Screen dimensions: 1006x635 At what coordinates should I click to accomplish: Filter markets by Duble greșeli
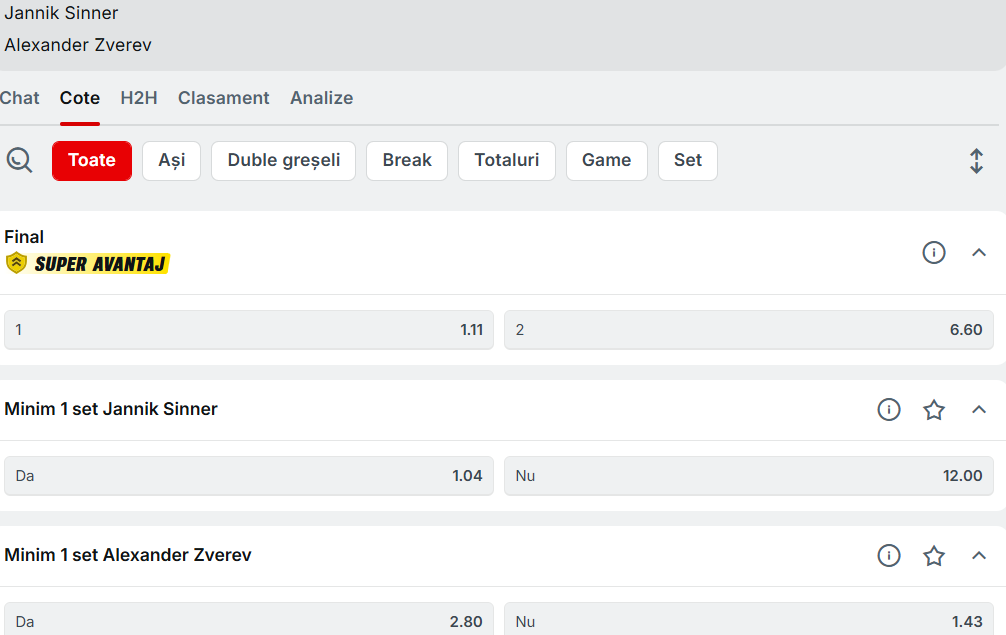(x=283, y=160)
